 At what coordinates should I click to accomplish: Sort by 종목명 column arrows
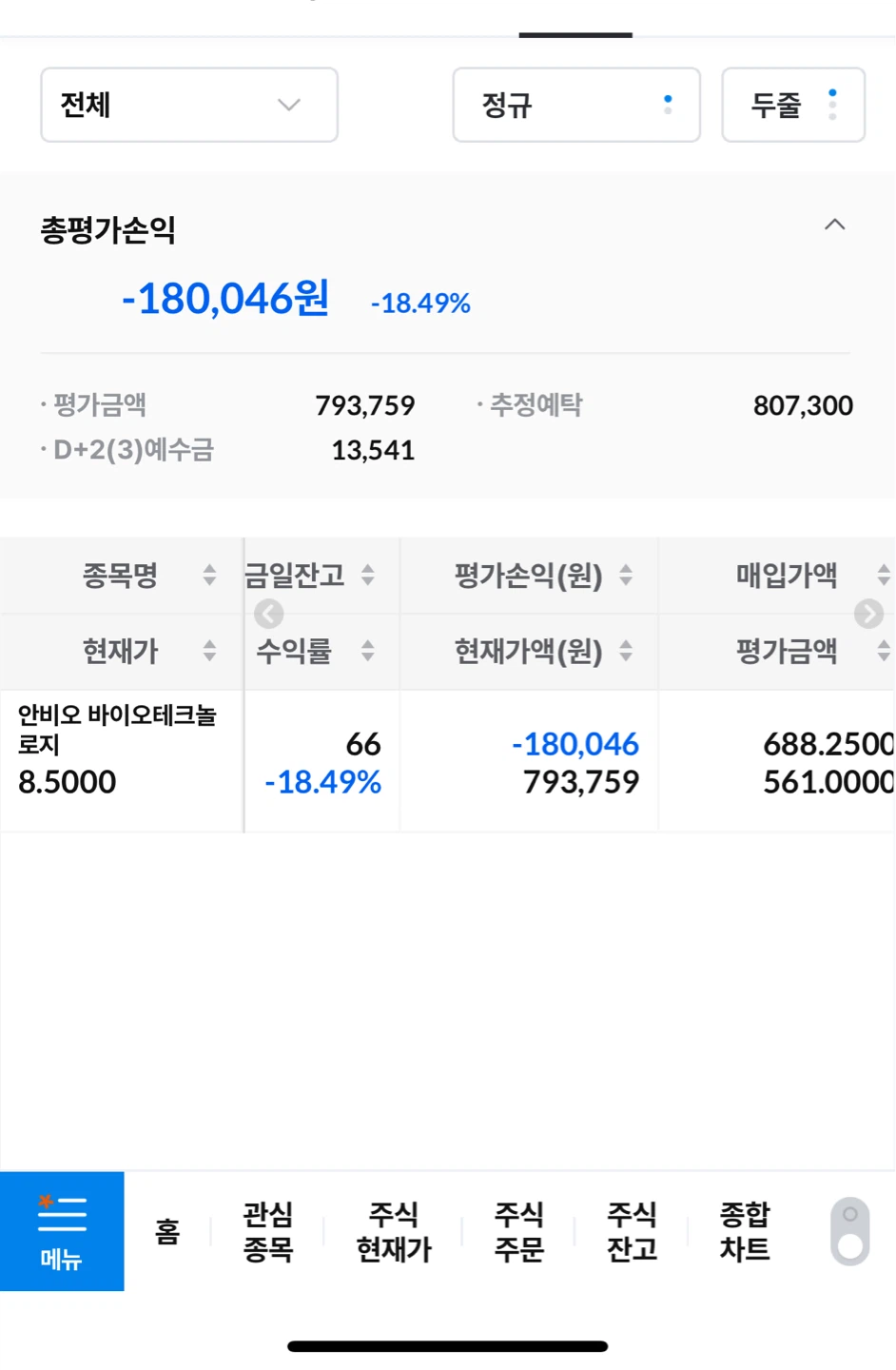209,575
